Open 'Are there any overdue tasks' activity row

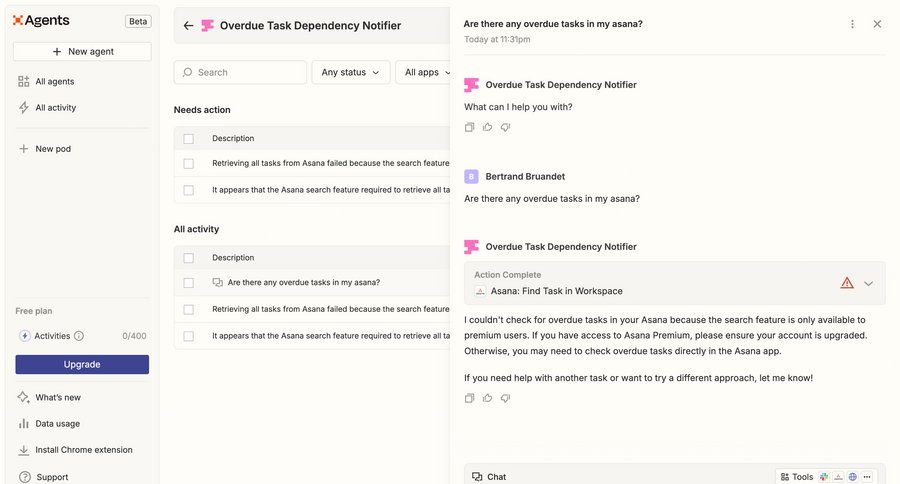point(304,282)
